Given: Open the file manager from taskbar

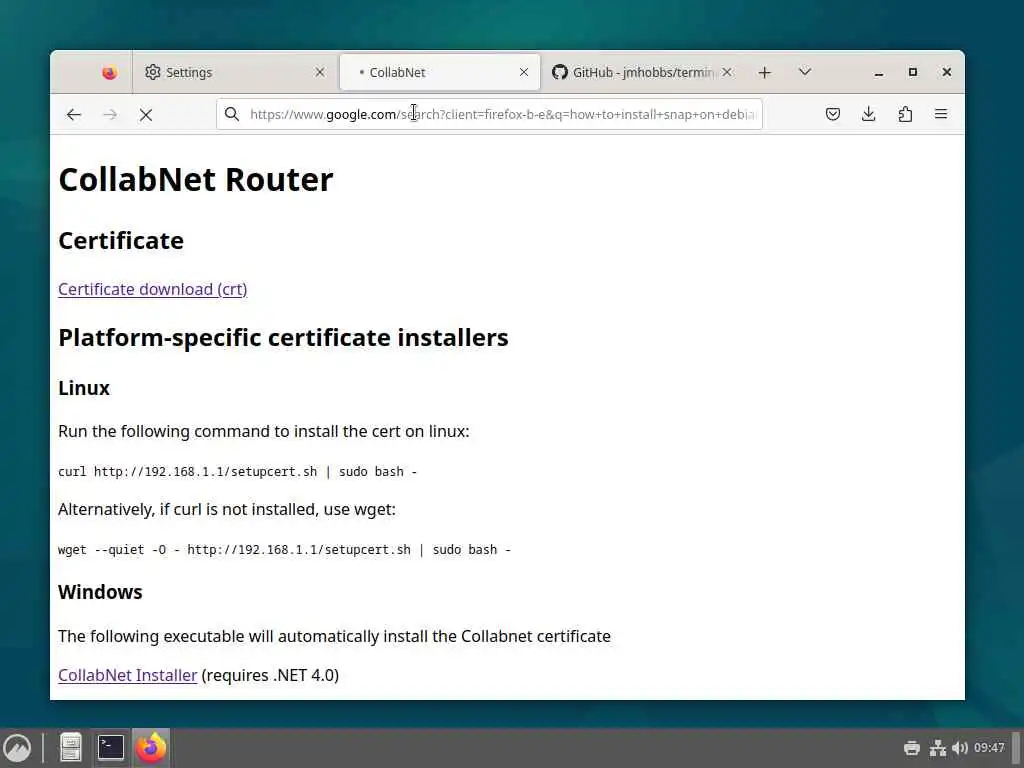Looking at the screenshot, I should point(71,748).
